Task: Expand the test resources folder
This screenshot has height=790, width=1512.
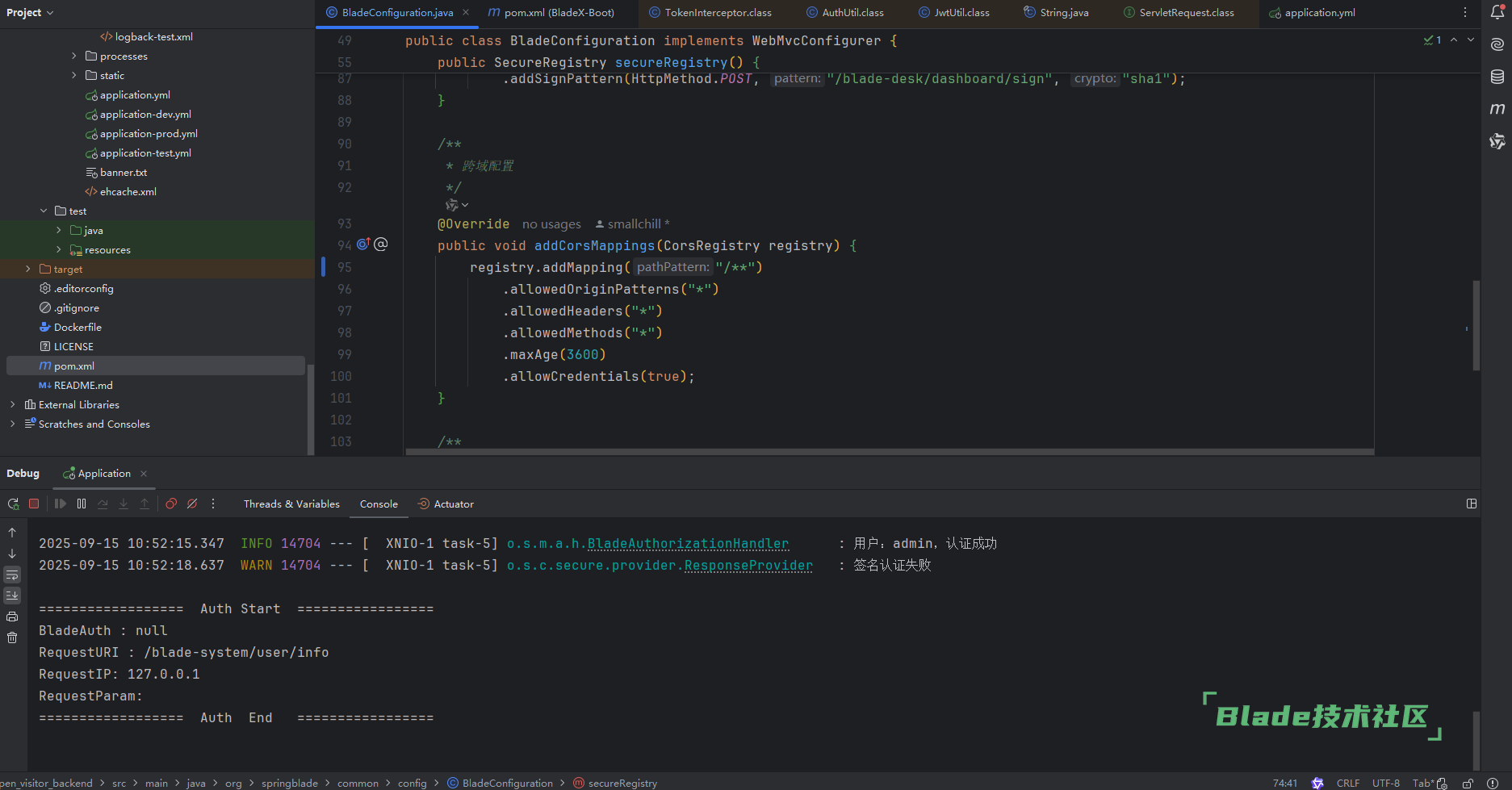Action: tap(59, 249)
